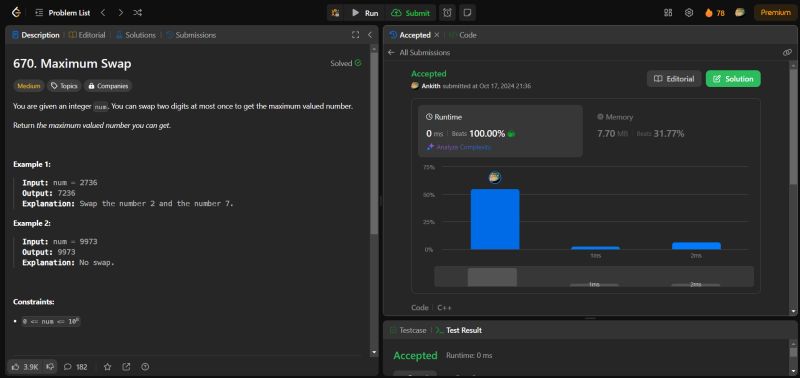Click the LeetCode logo icon

(16, 13)
